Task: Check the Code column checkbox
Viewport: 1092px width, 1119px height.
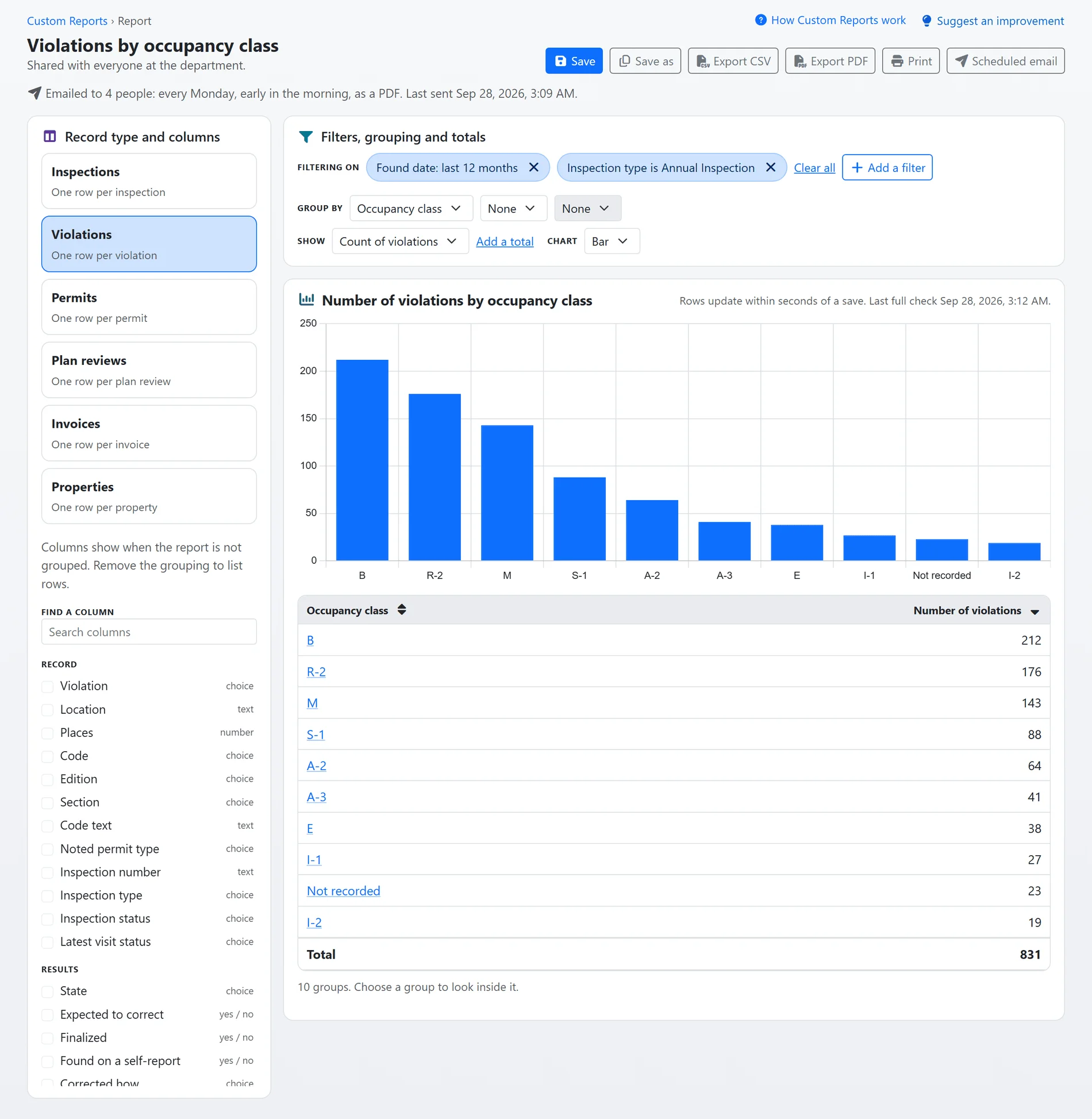Action: point(48,756)
